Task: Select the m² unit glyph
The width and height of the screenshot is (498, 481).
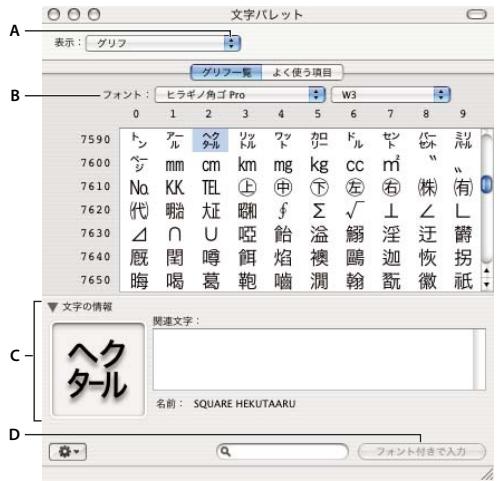Action: (391, 164)
